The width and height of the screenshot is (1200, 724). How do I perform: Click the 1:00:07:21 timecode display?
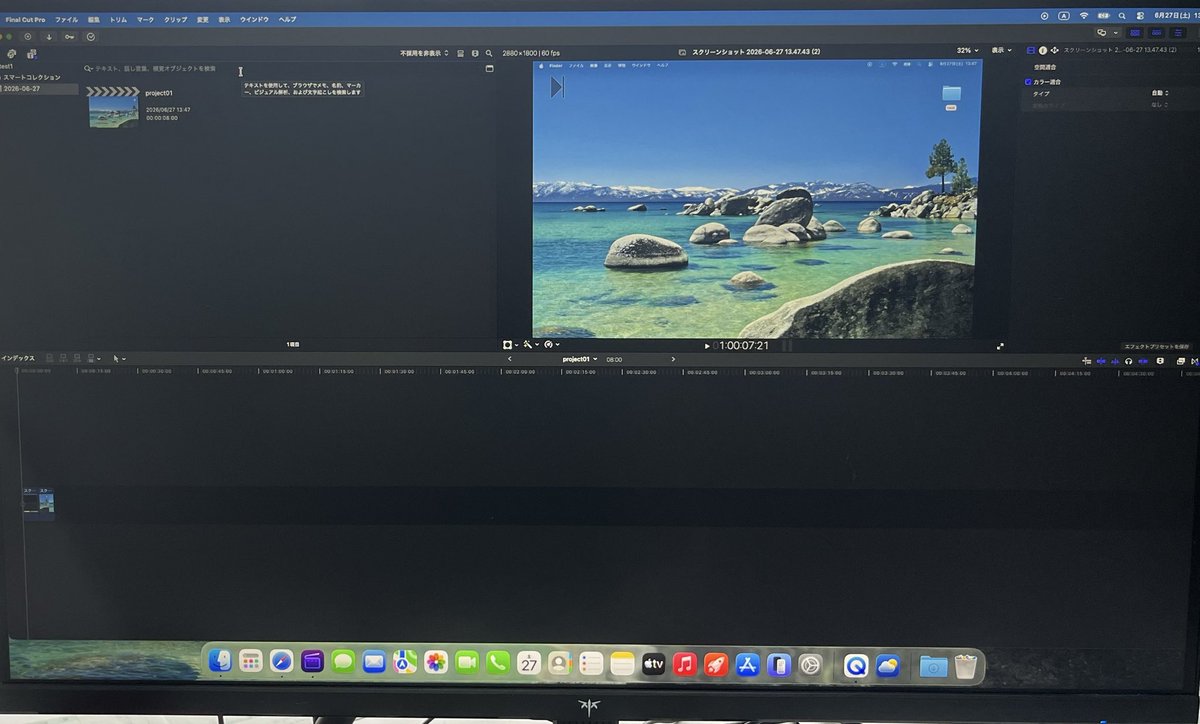[x=743, y=346]
